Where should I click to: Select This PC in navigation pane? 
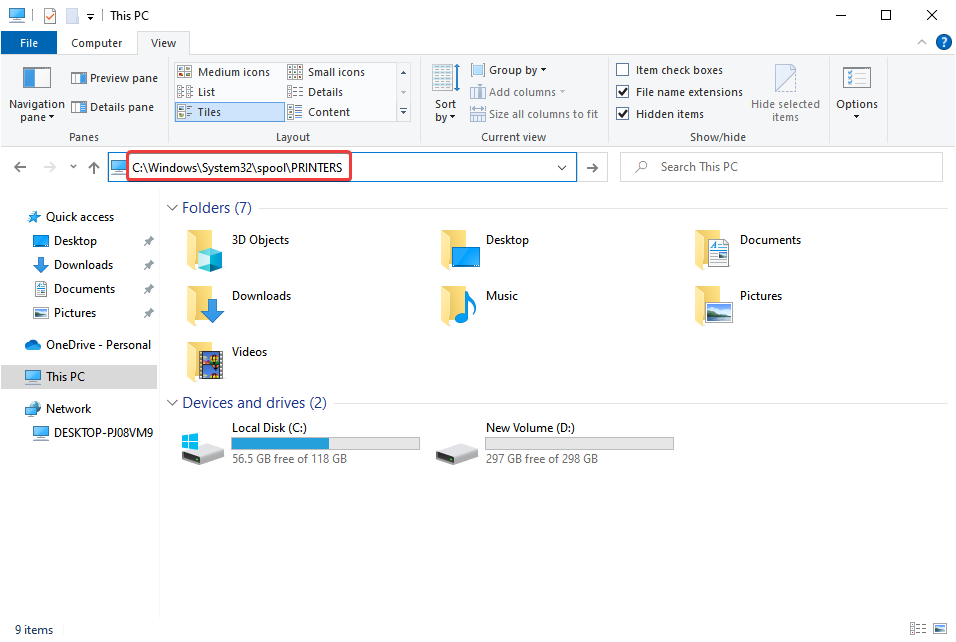click(79, 377)
